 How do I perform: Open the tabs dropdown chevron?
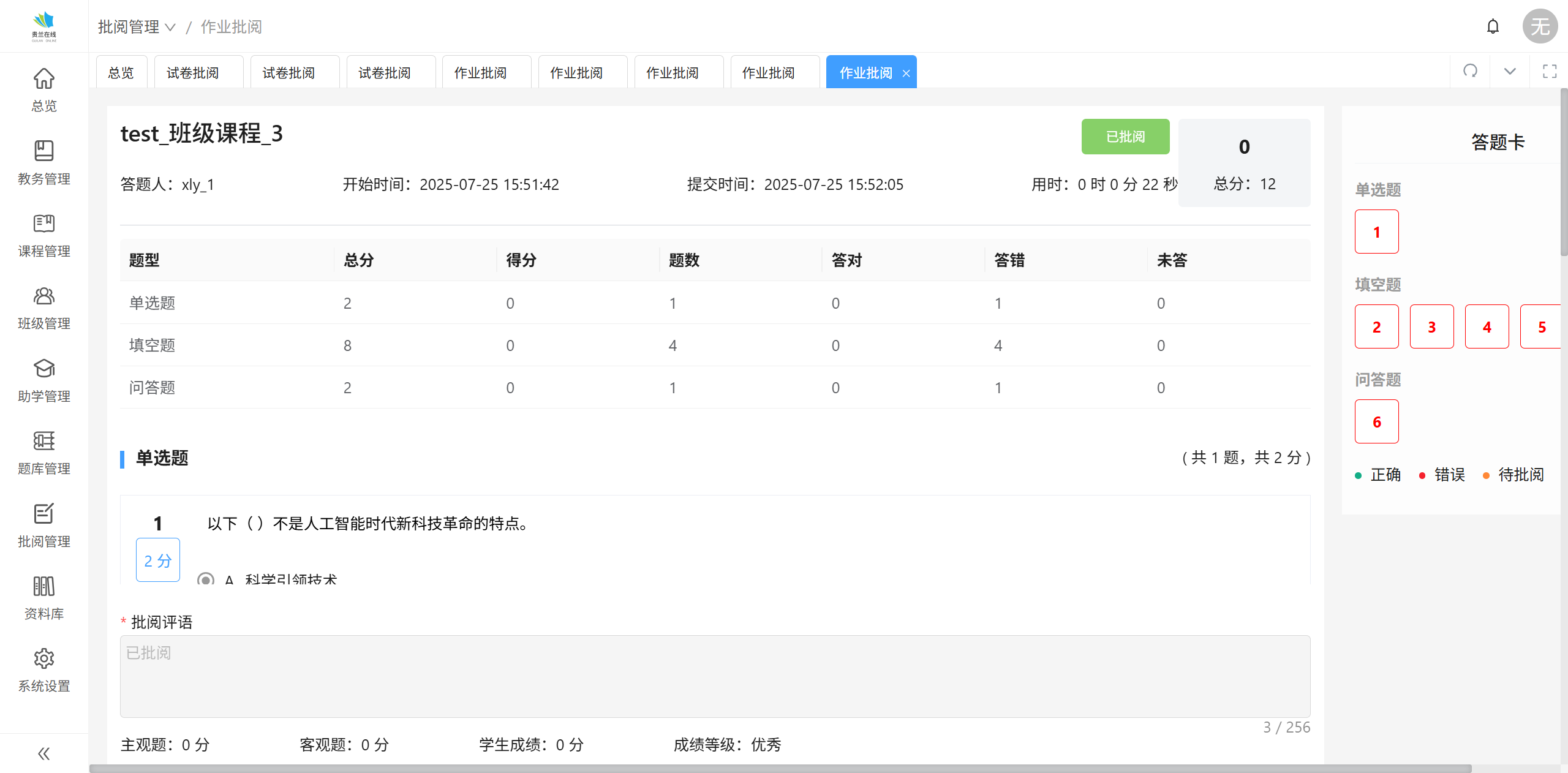[x=1510, y=71]
